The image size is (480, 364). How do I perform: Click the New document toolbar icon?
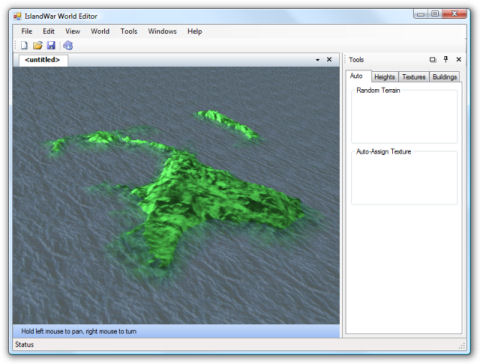24,45
